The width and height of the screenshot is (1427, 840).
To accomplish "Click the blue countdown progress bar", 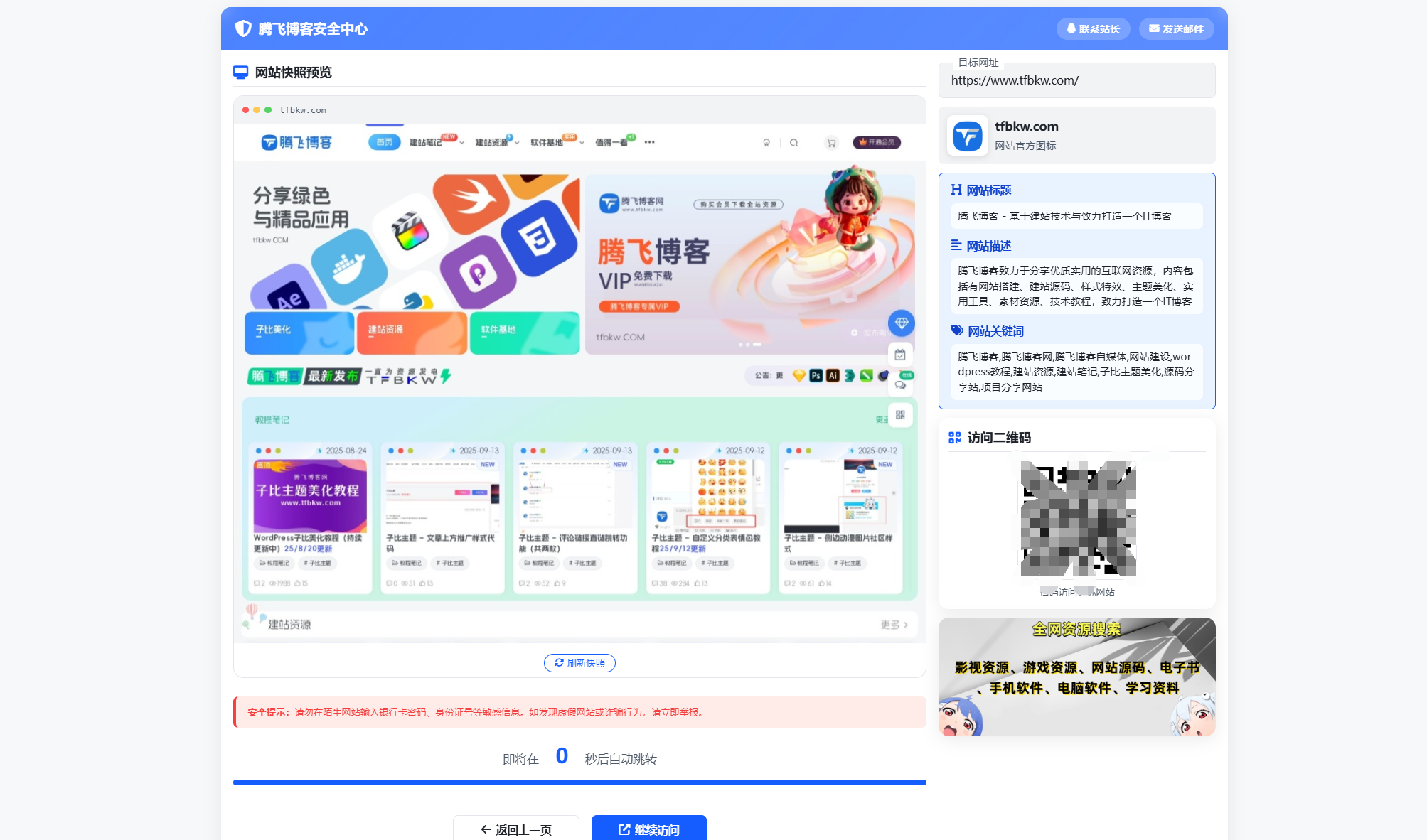I will pyautogui.click(x=579, y=782).
